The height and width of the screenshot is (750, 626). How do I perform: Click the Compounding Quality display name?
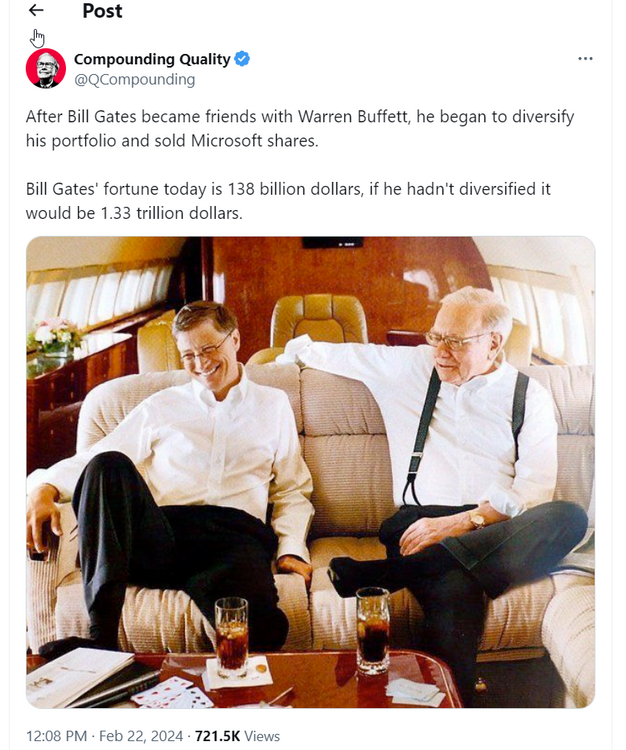click(152, 59)
